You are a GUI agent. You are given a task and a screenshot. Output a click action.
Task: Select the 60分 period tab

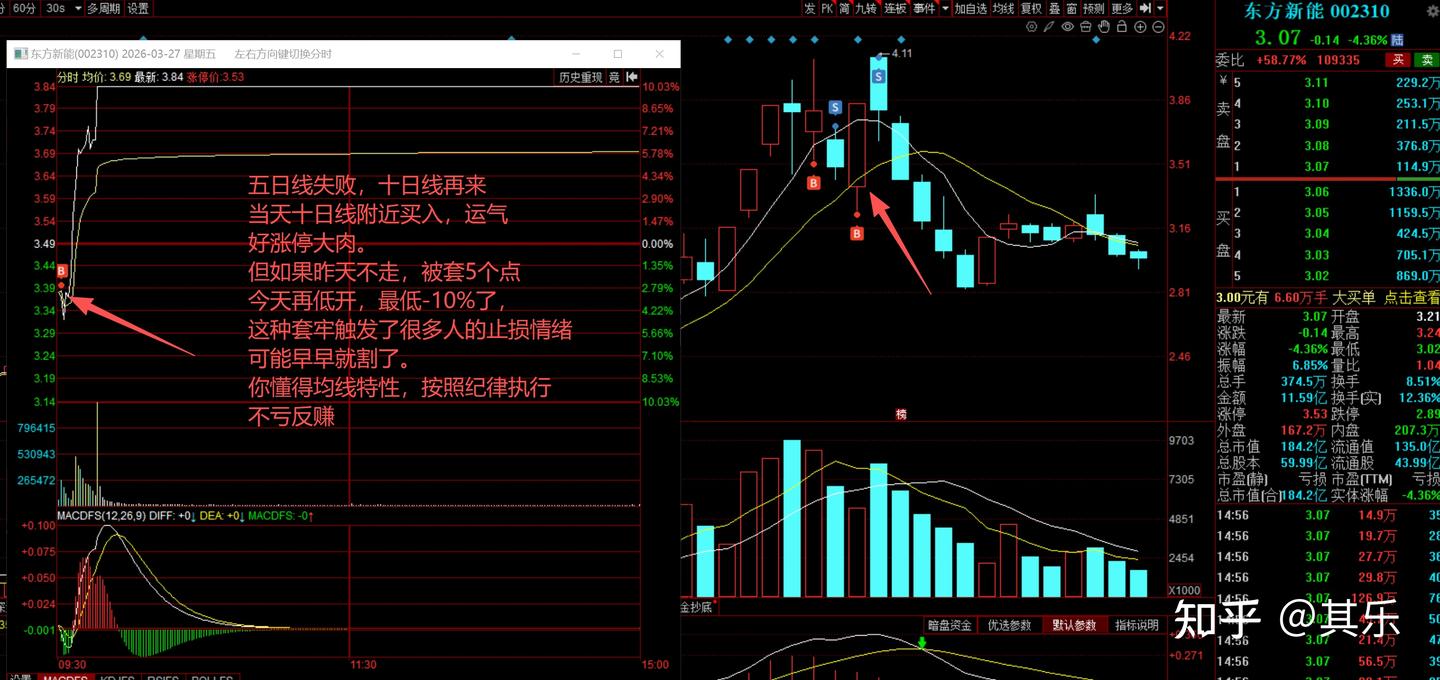(x=23, y=8)
